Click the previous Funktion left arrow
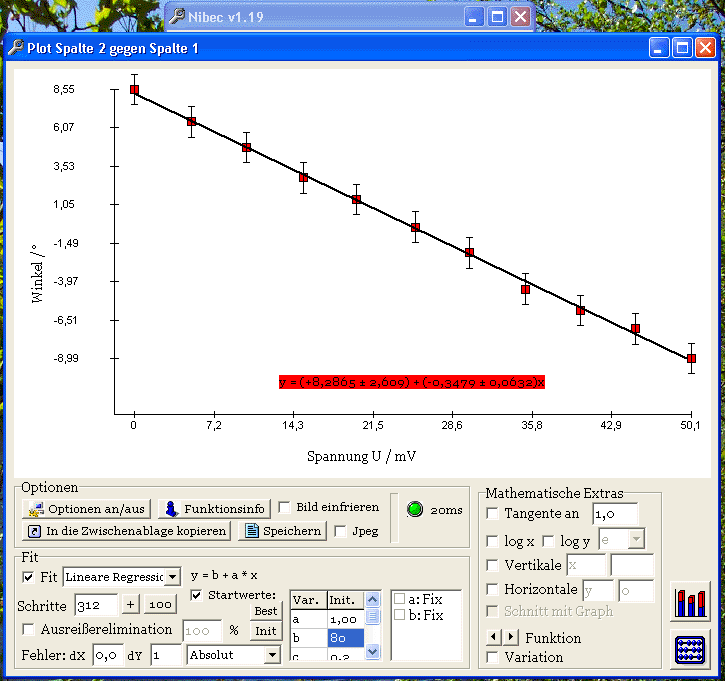 pos(492,637)
